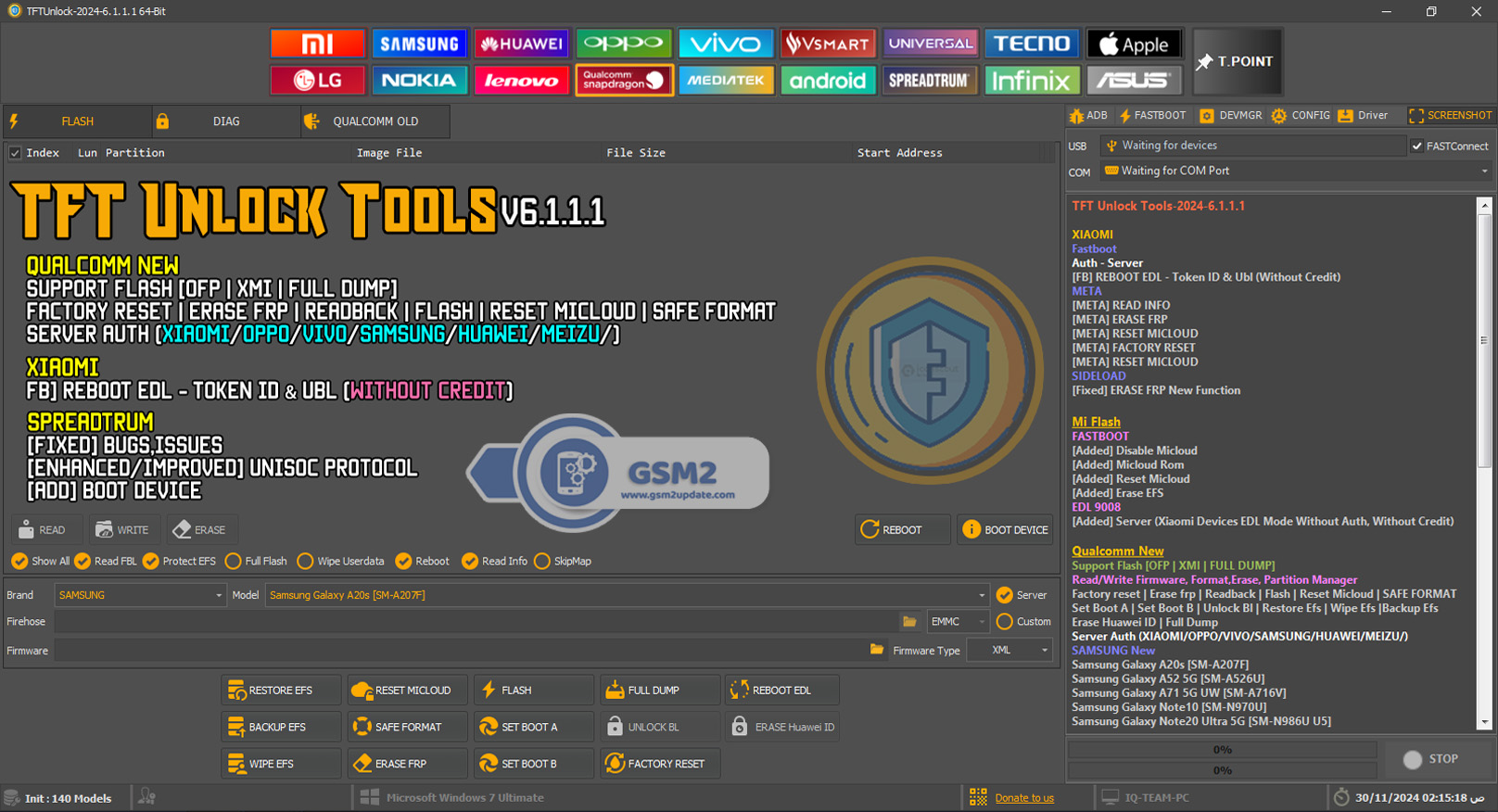The height and width of the screenshot is (812, 1498).
Task: Click the ERASE FRP button
Action: tap(408, 764)
